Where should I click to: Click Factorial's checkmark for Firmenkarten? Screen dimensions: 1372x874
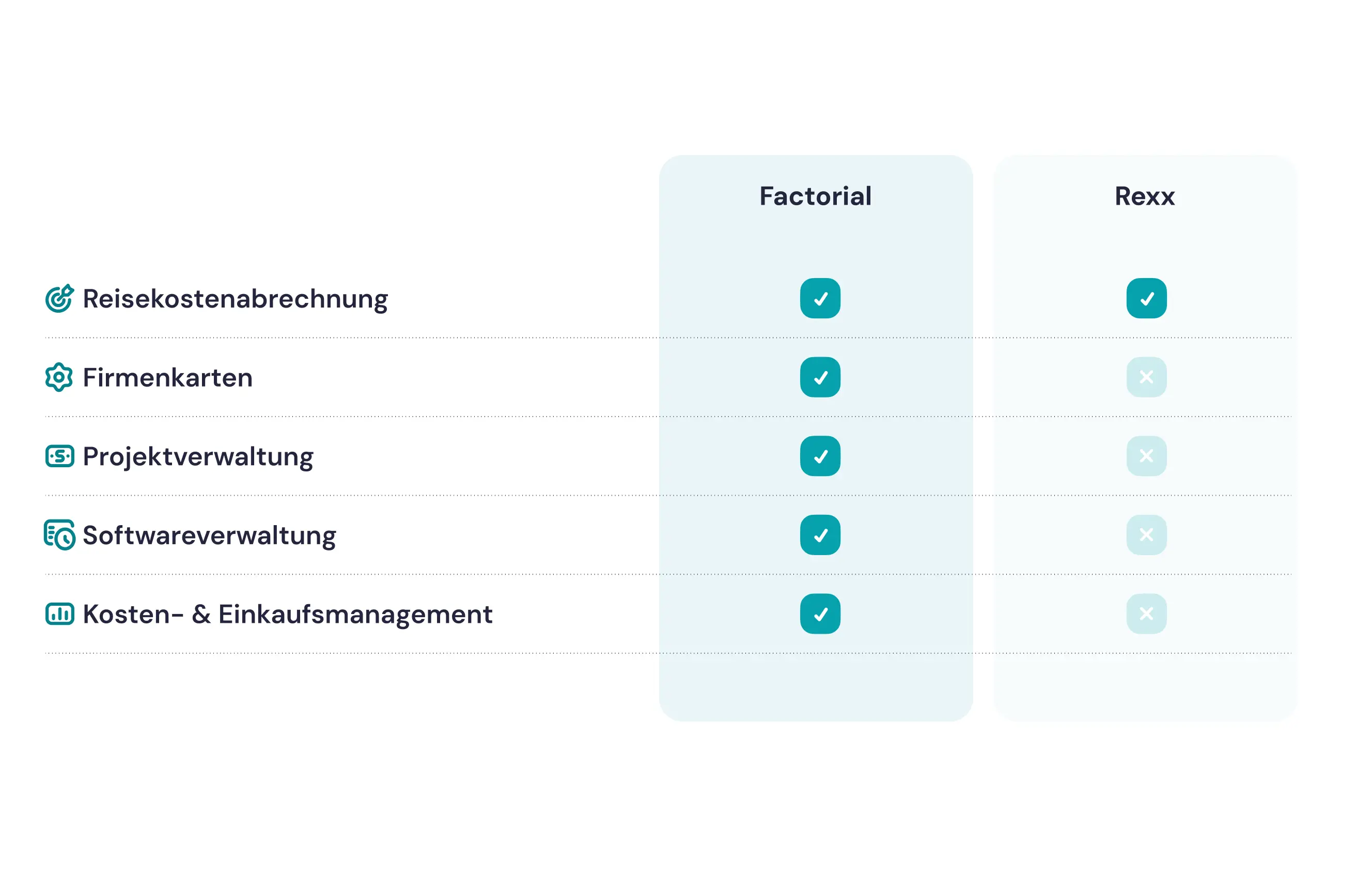820,377
